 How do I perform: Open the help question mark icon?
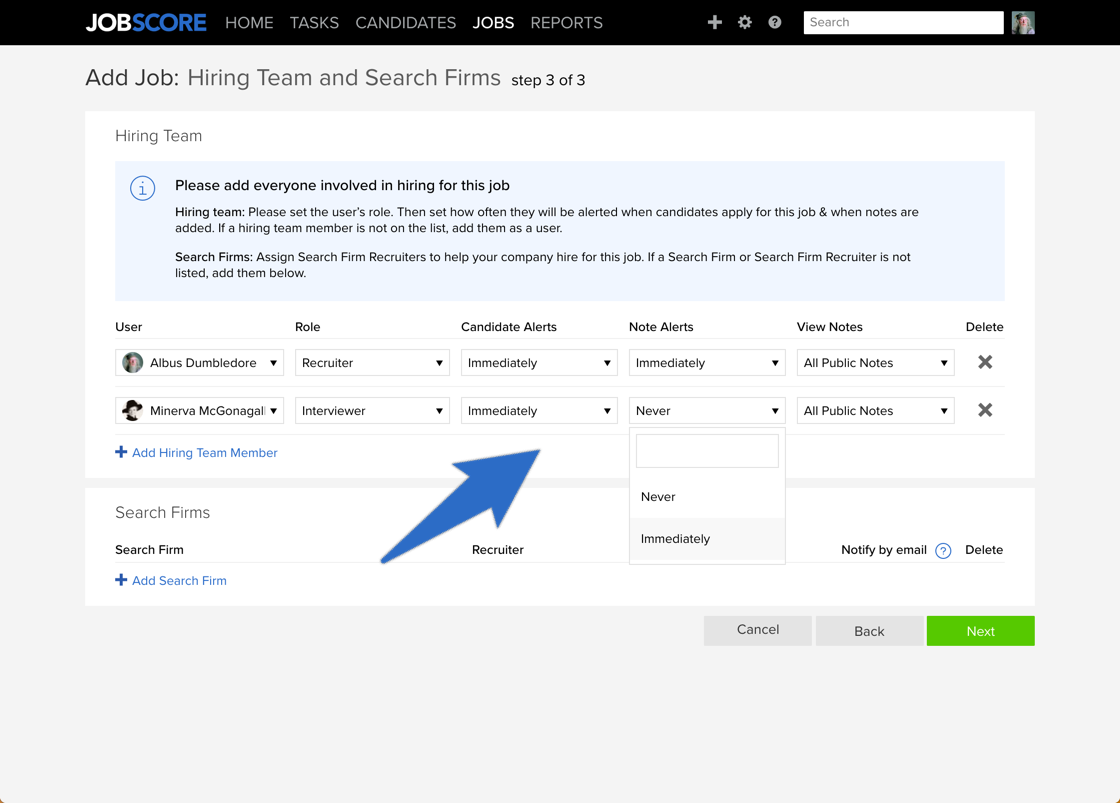774,22
